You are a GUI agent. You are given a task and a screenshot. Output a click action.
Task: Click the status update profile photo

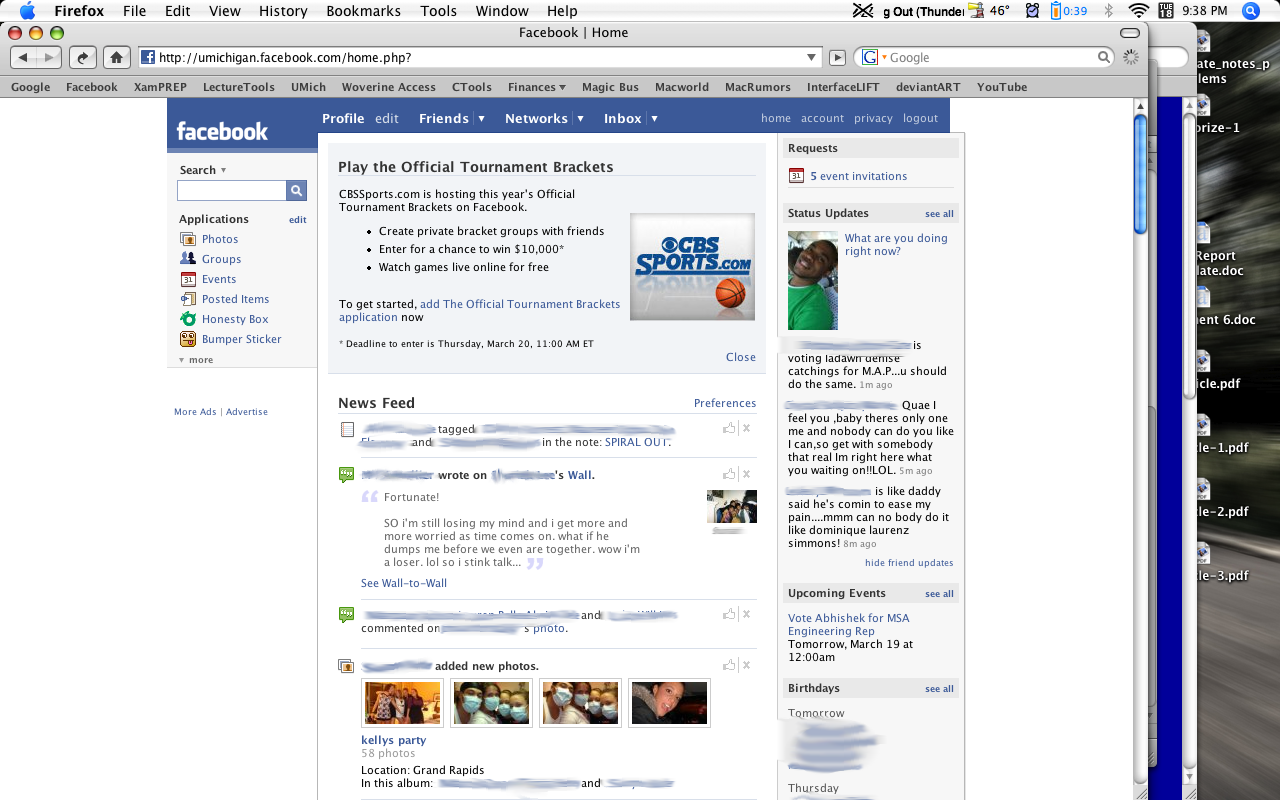click(813, 281)
